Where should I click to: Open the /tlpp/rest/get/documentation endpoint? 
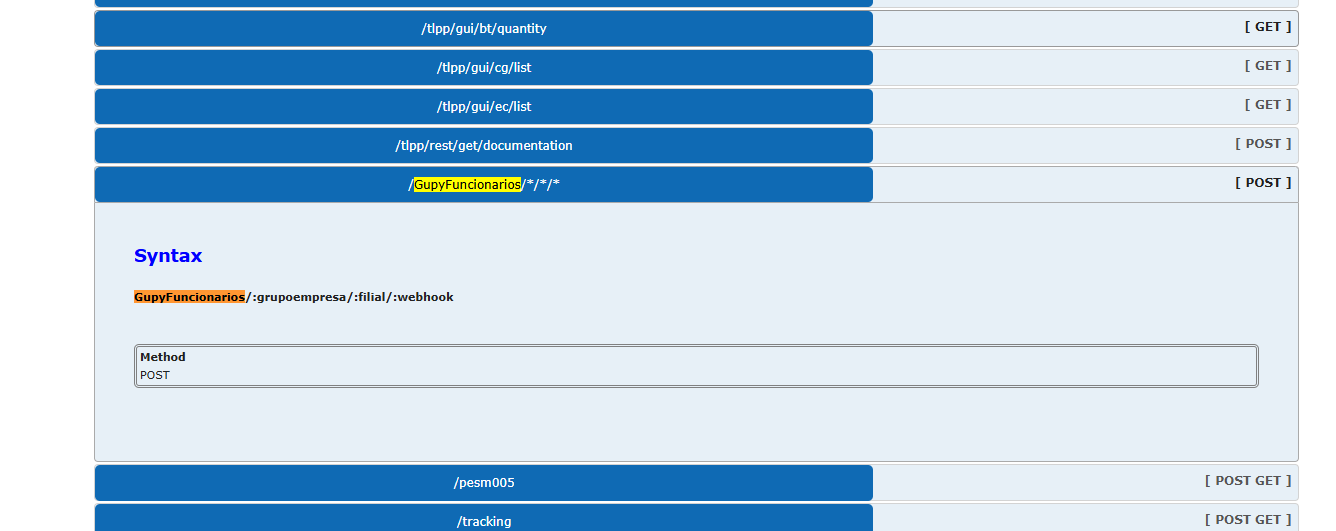[x=483, y=146]
